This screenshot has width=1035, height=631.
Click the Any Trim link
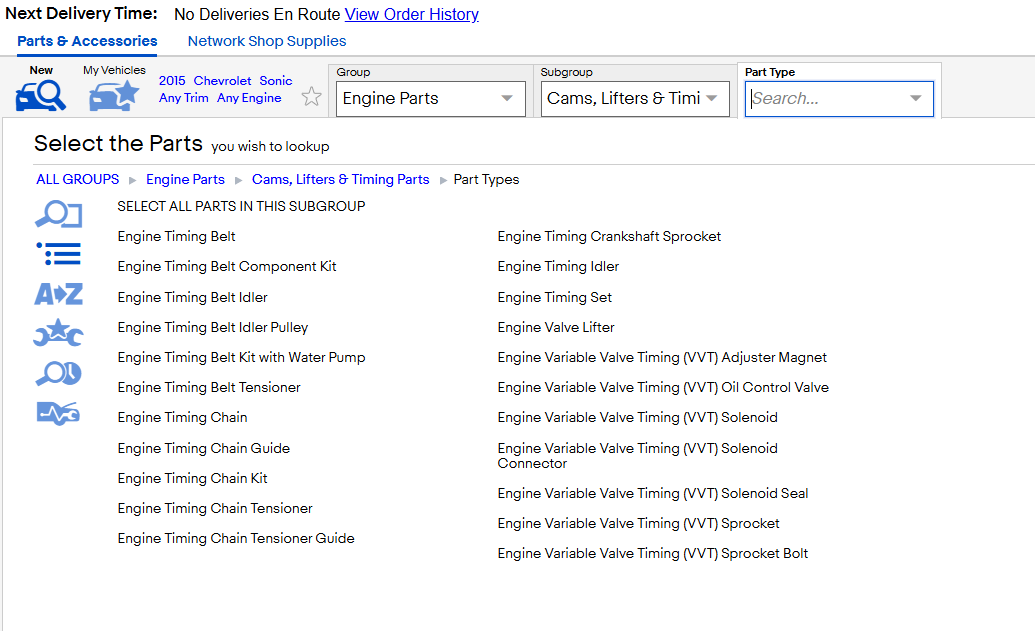[x=184, y=98]
